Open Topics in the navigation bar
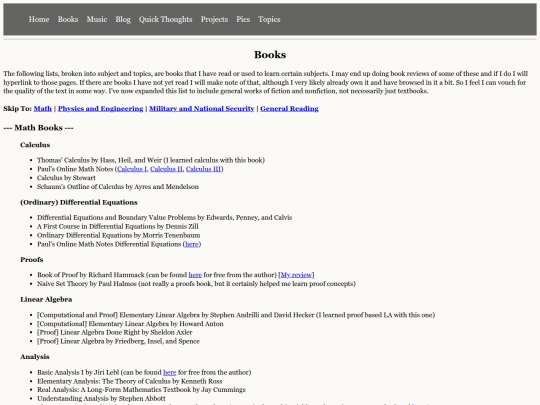 269,19
